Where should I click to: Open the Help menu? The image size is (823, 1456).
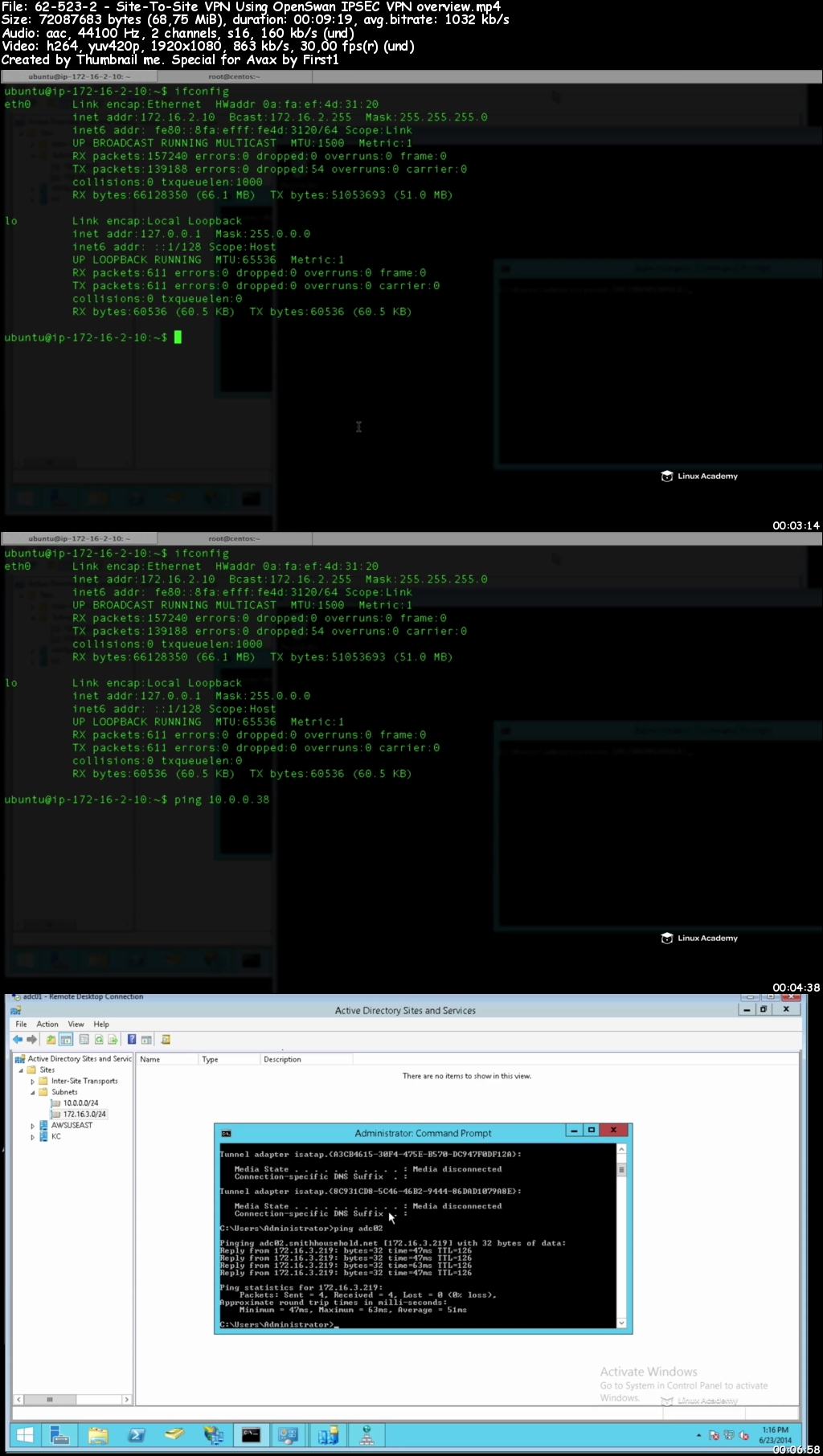point(101,1024)
